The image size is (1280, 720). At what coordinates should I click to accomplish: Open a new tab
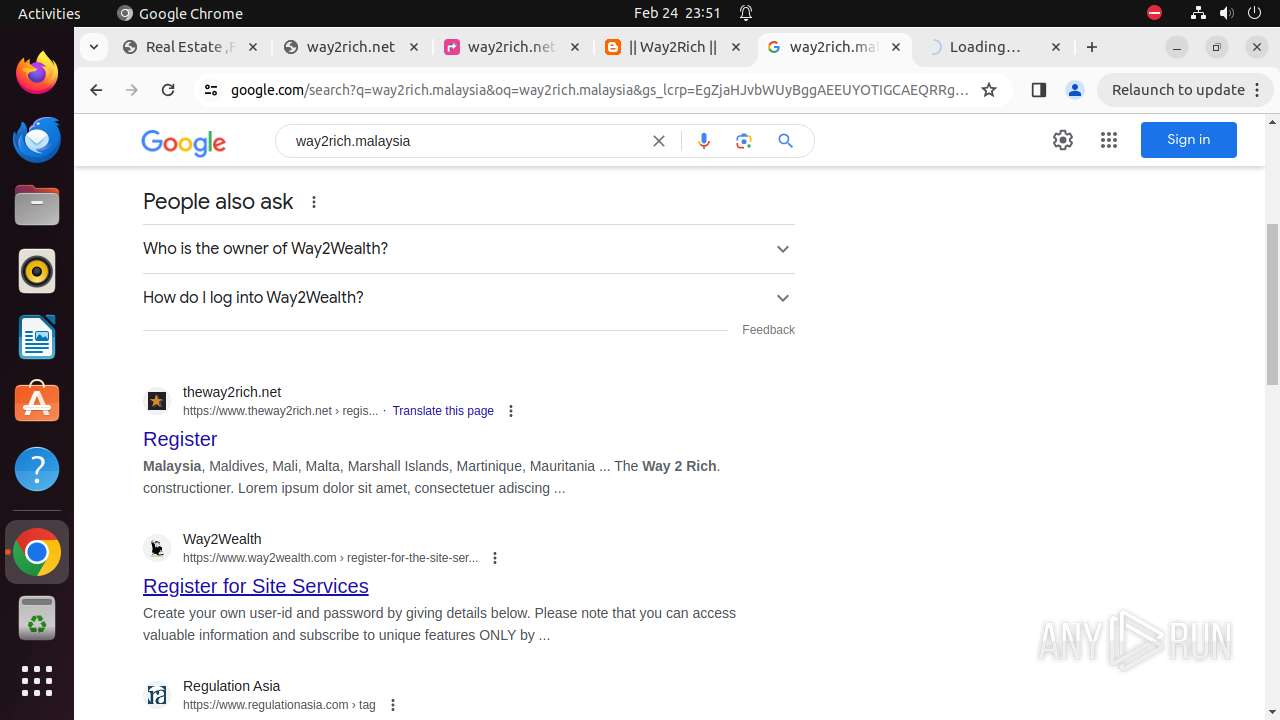tap(1092, 47)
